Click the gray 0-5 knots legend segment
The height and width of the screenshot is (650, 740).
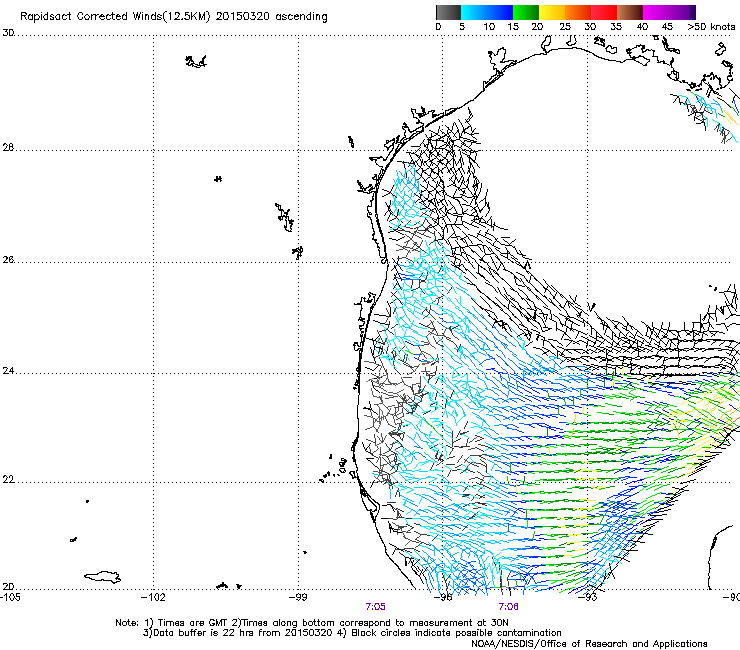tap(448, 12)
